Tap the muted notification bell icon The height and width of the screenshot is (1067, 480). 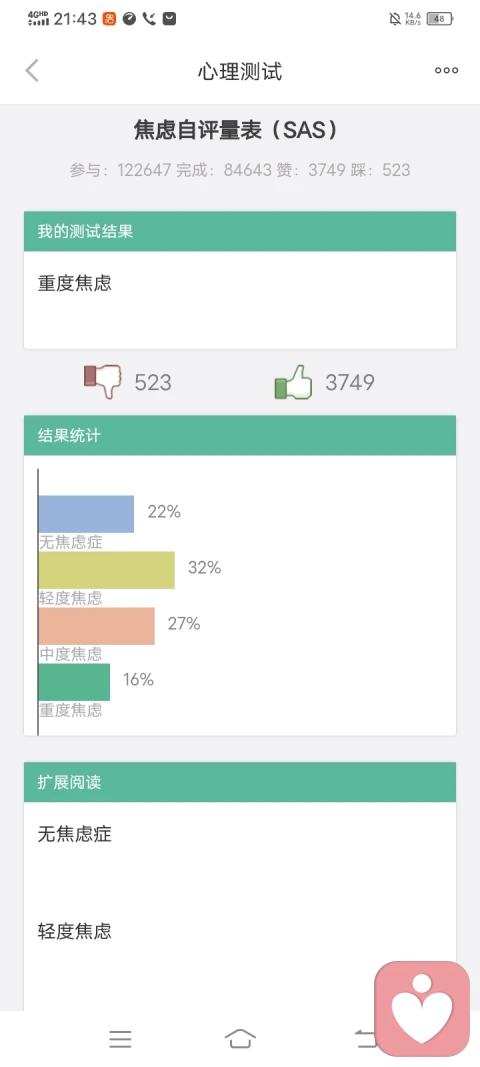tap(395, 19)
